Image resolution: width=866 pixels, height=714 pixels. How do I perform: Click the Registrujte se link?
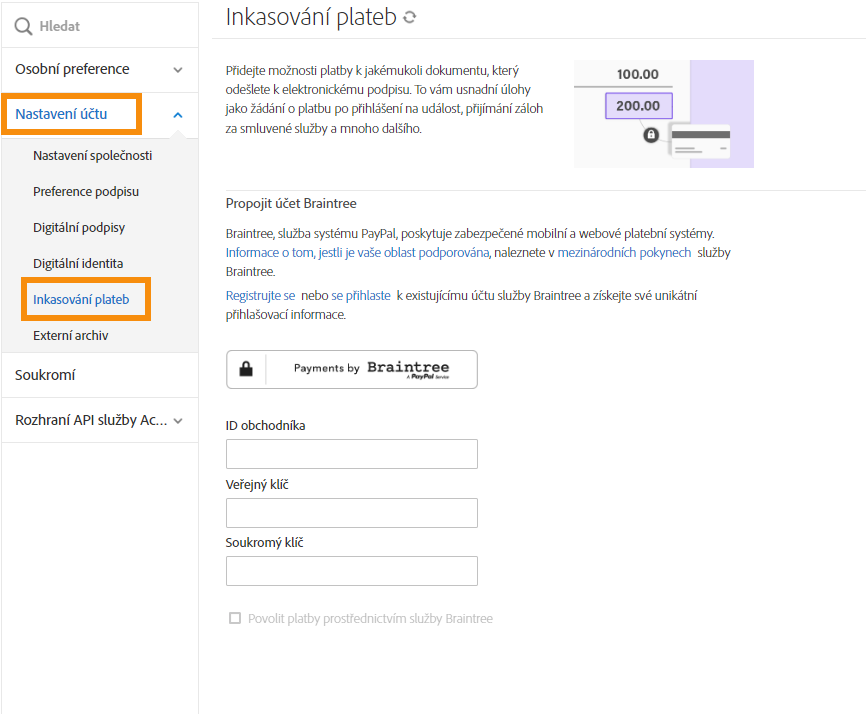(260, 296)
